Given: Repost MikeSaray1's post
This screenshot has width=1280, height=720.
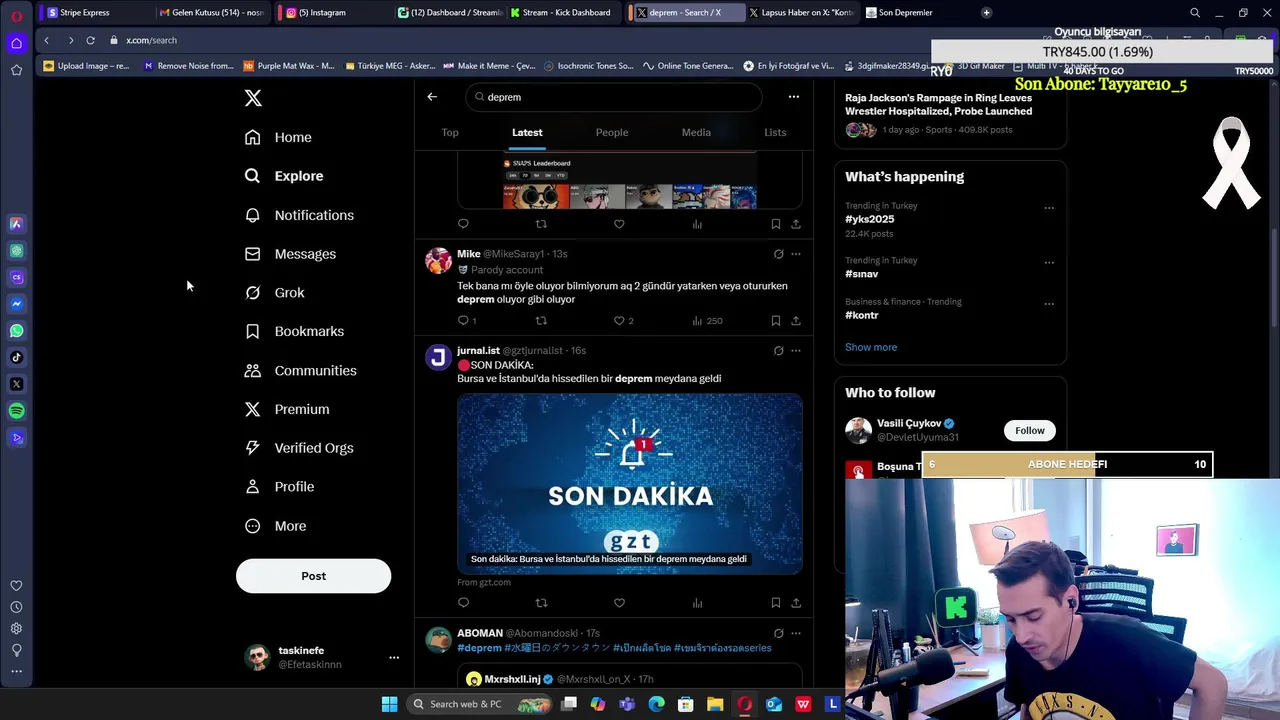Looking at the screenshot, I should pos(541,321).
